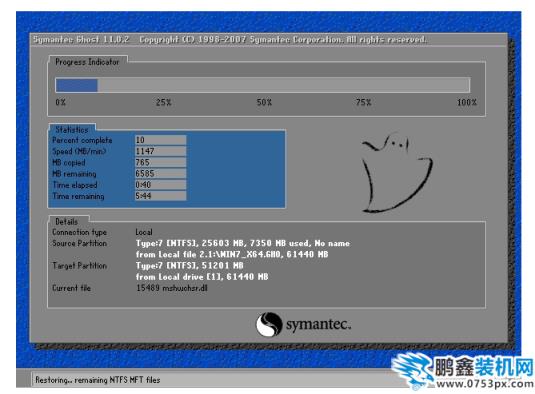This screenshot has width=535, height=394.
Task: Click the Progress Indicator group label
Action: (x=87, y=62)
